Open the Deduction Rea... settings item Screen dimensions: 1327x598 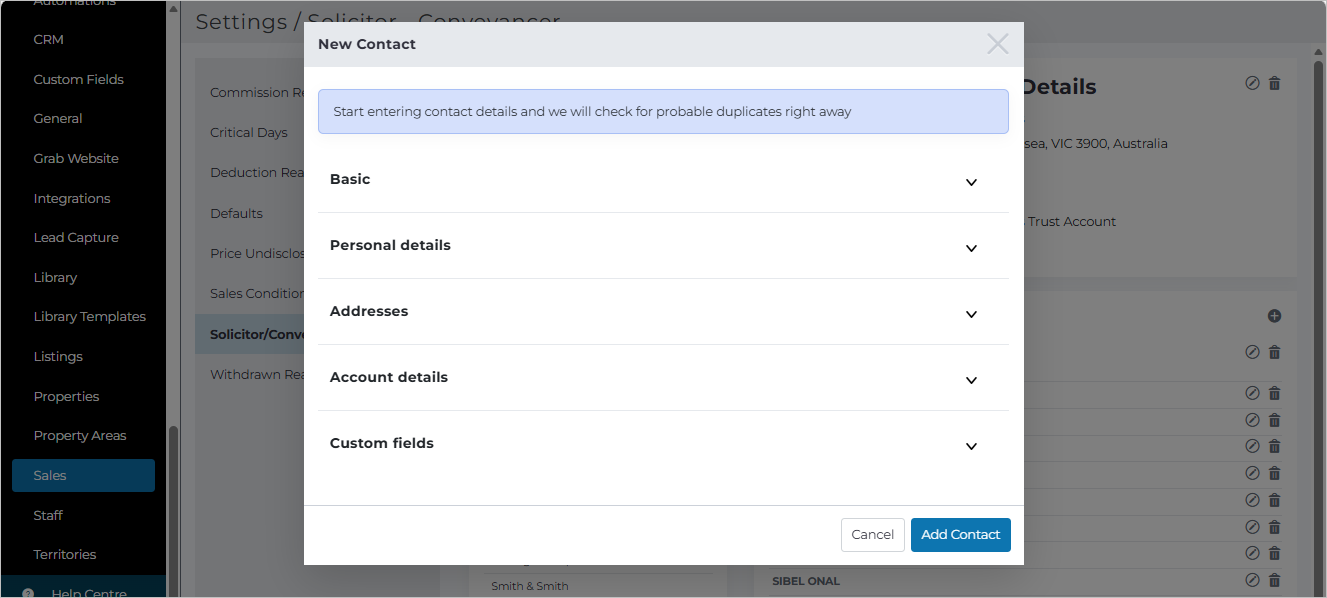[x=257, y=172]
